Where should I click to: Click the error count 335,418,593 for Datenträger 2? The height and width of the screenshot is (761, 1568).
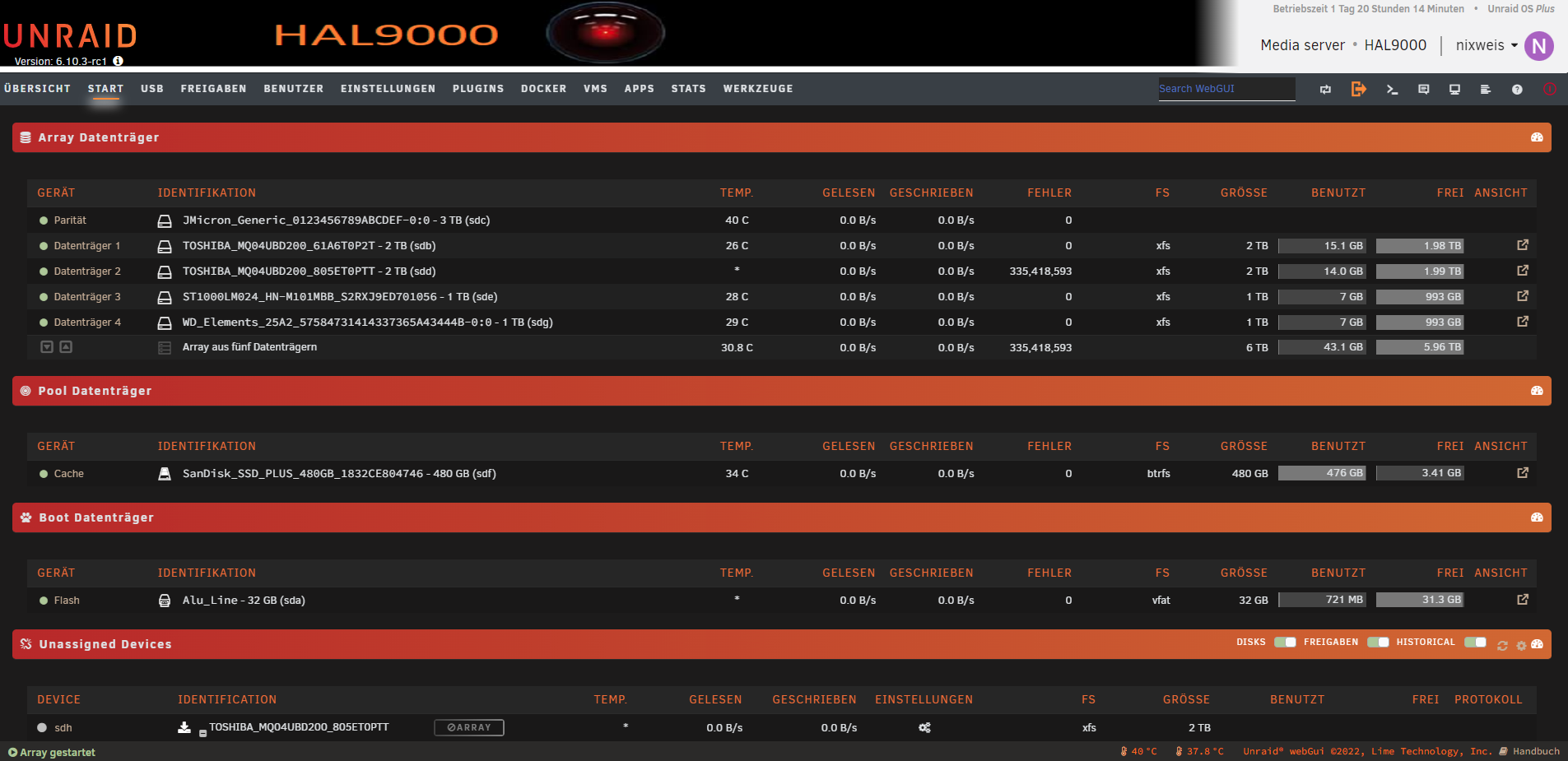[x=1040, y=271]
